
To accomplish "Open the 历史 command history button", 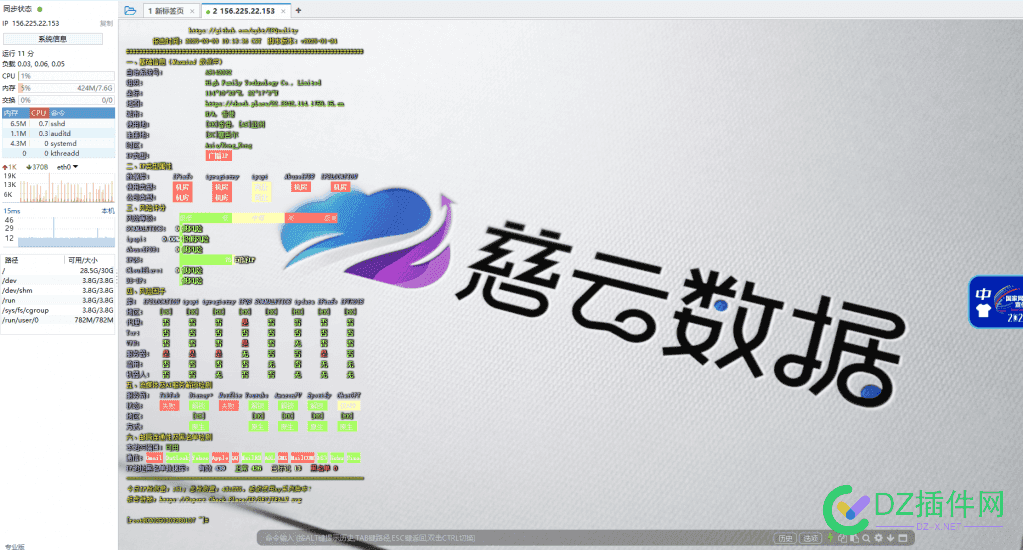I will 785,538.
